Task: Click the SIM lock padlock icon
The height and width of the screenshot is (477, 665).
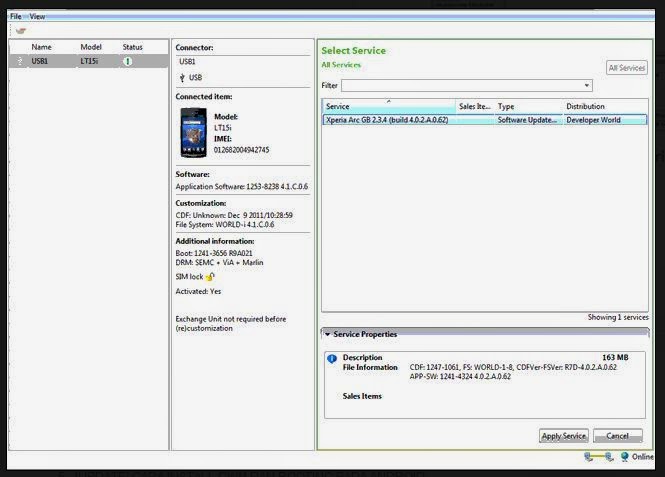Action: [x=211, y=276]
